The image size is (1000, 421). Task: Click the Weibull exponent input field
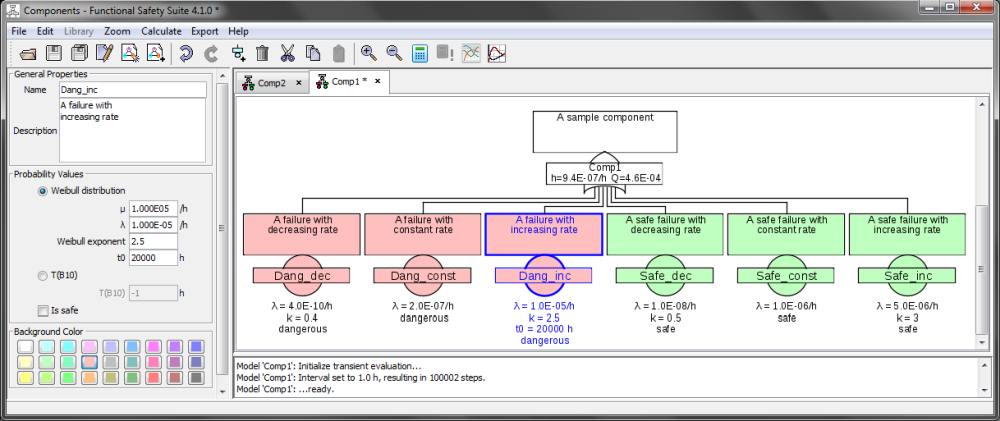tap(153, 241)
